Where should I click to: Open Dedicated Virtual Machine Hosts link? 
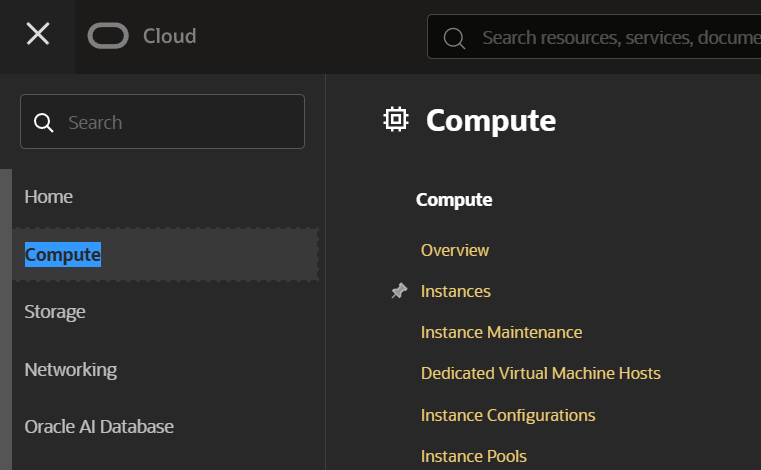point(541,373)
